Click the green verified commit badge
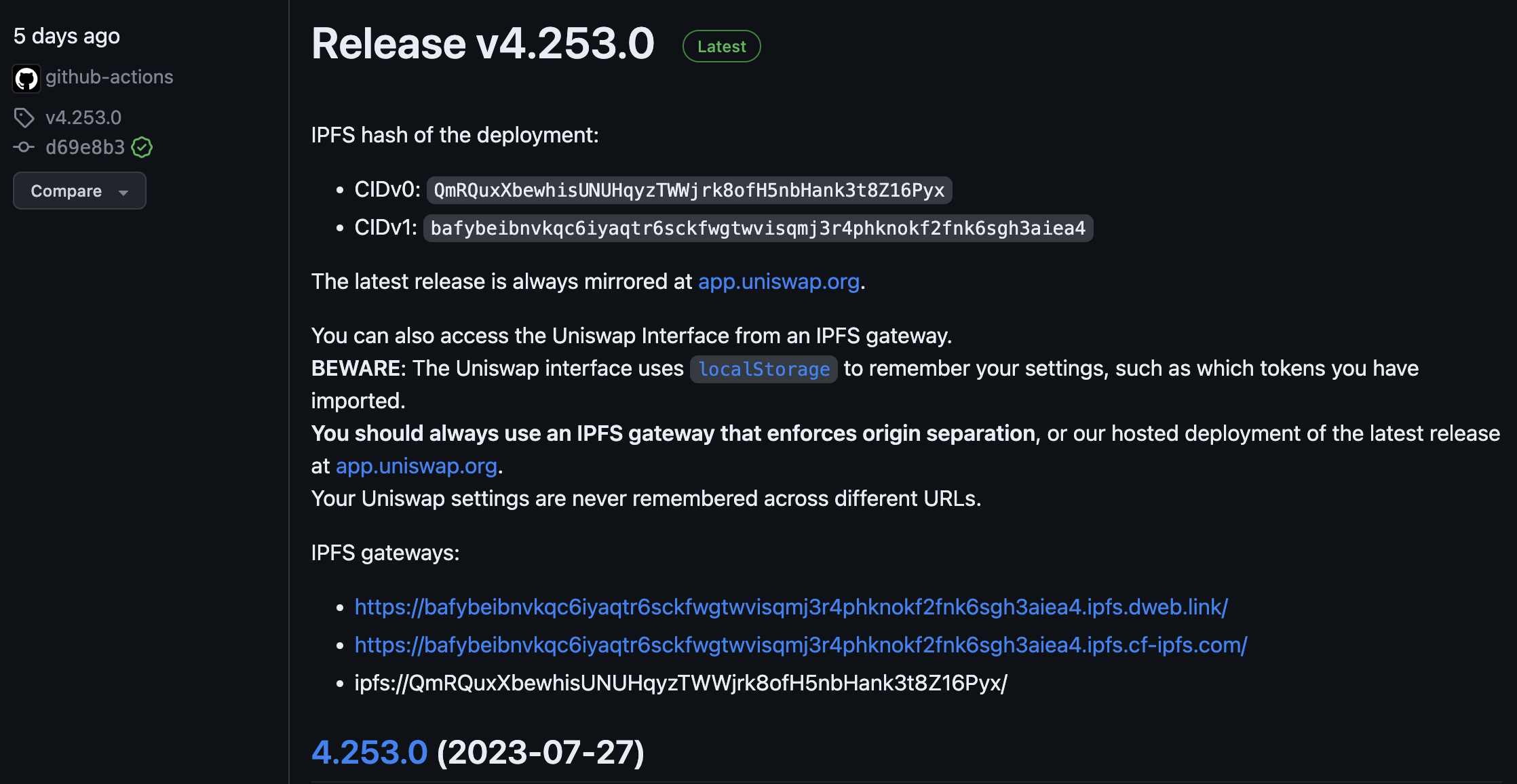The width and height of the screenshot is (1517, 784). [x=142, y=147]
